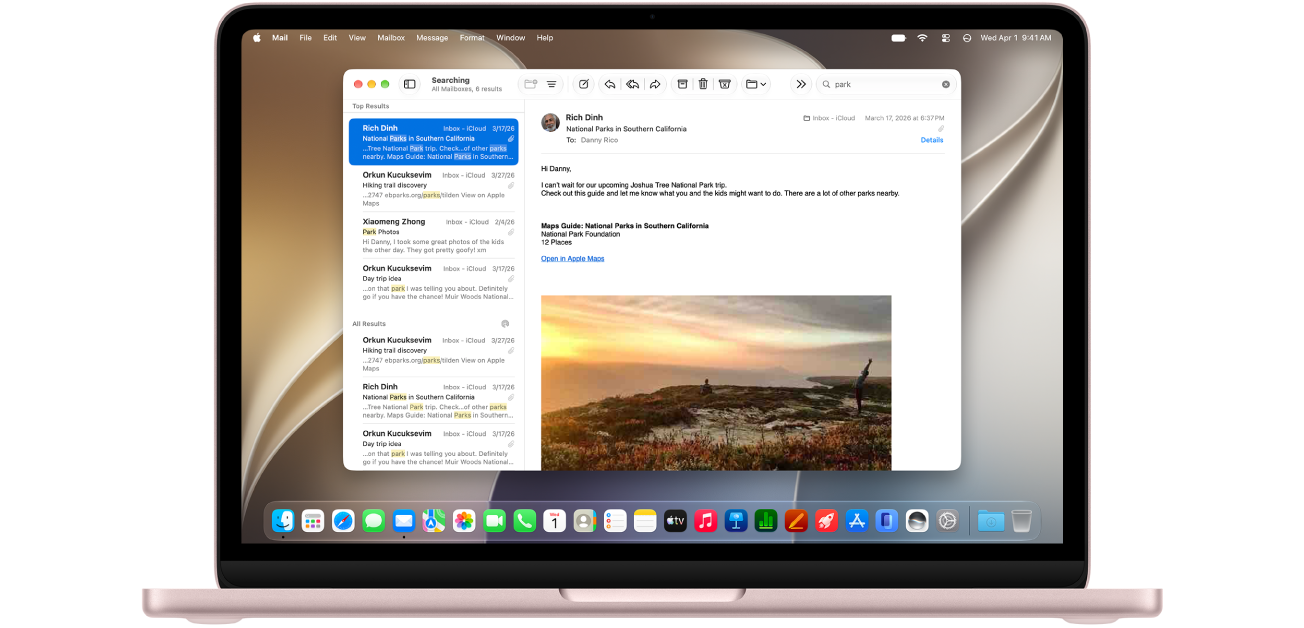Open the Downloads folder in the Dock

[x=991, y=521]
